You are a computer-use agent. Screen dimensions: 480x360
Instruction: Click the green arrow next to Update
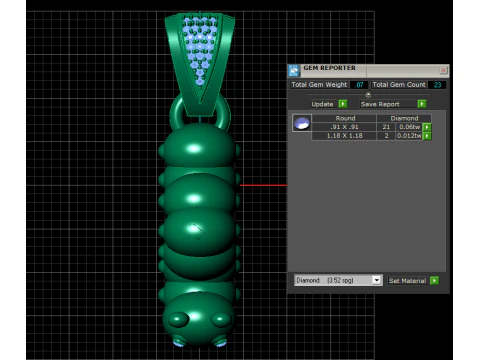click(x=343, y=104)
